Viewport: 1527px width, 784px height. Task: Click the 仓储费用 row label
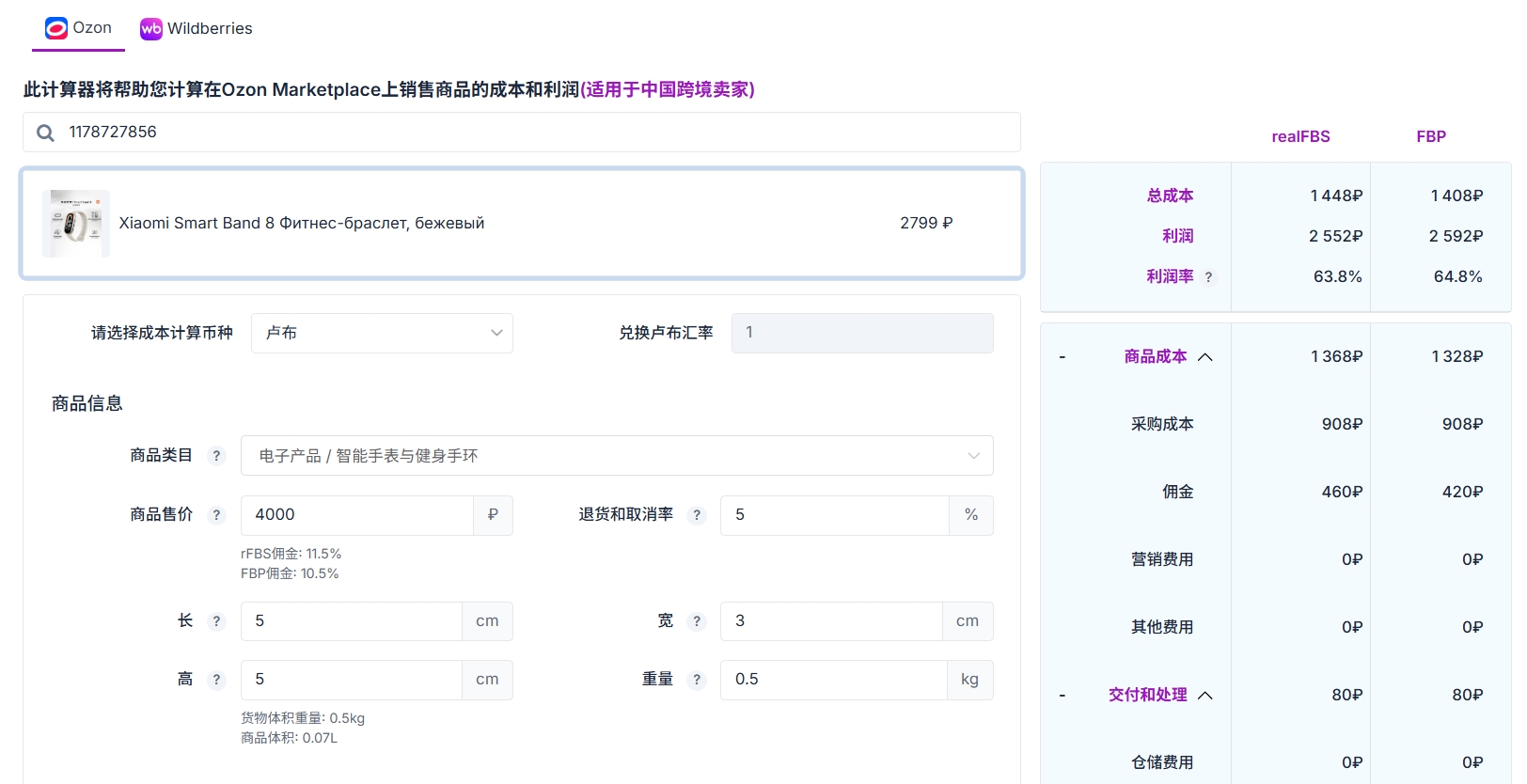pos(1162,762)
